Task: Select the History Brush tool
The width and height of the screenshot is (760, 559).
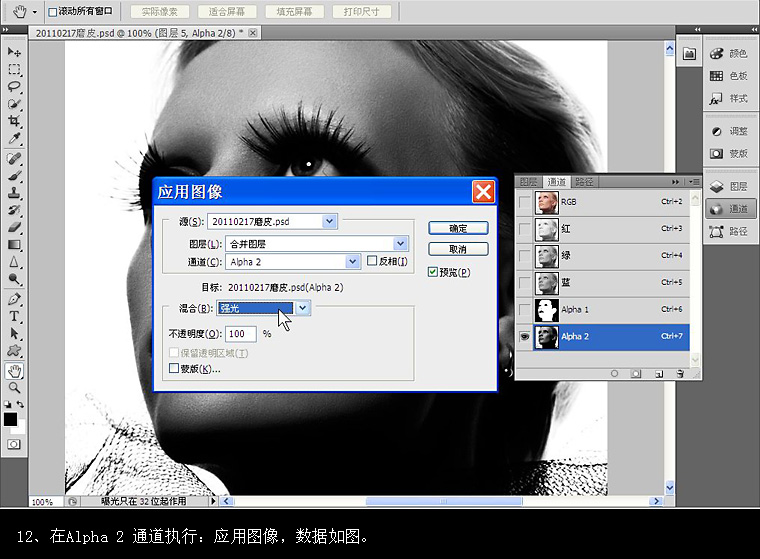Action: coord(14,209)
